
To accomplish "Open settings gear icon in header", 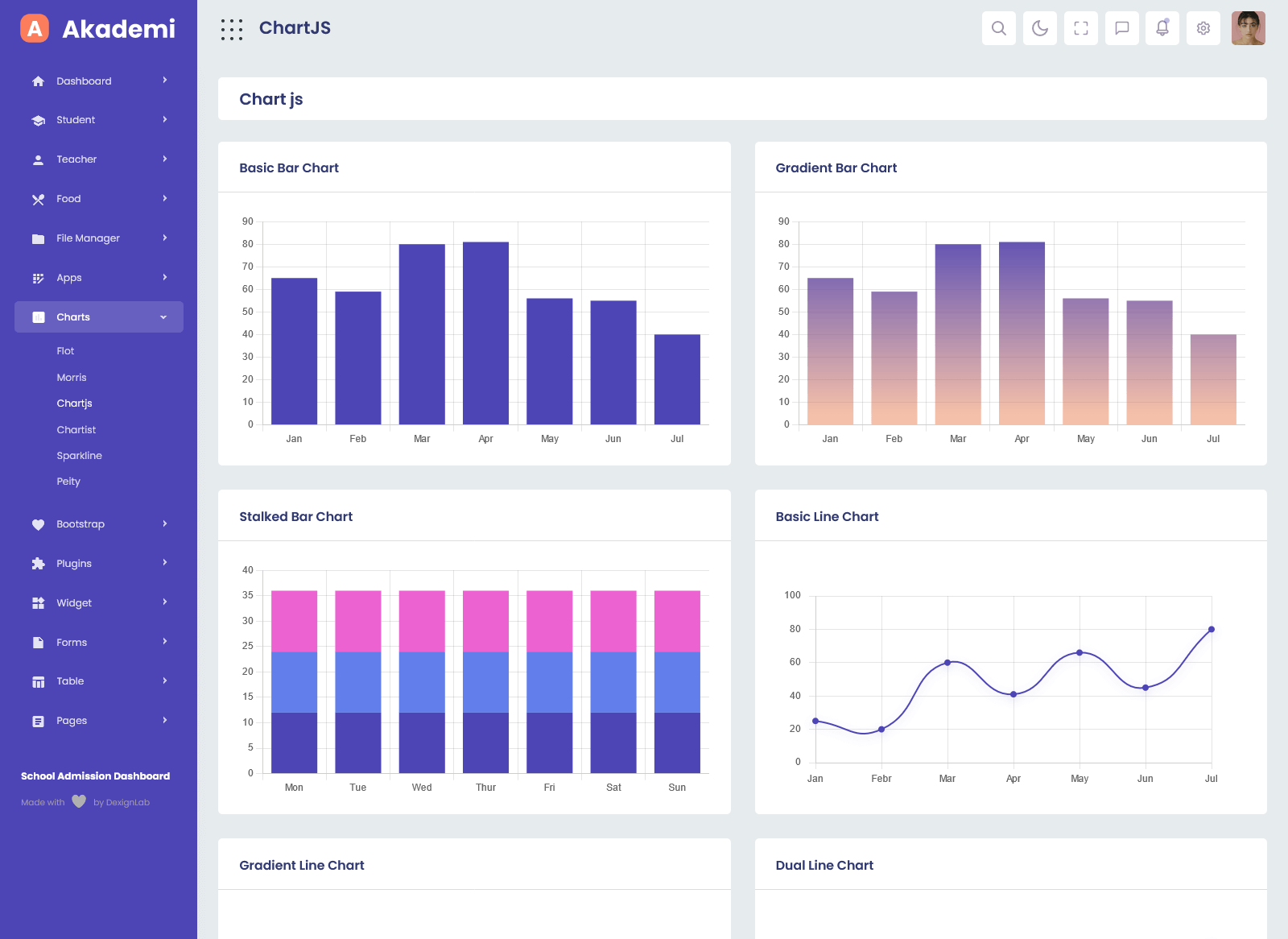I will [x=1203, y=28].
